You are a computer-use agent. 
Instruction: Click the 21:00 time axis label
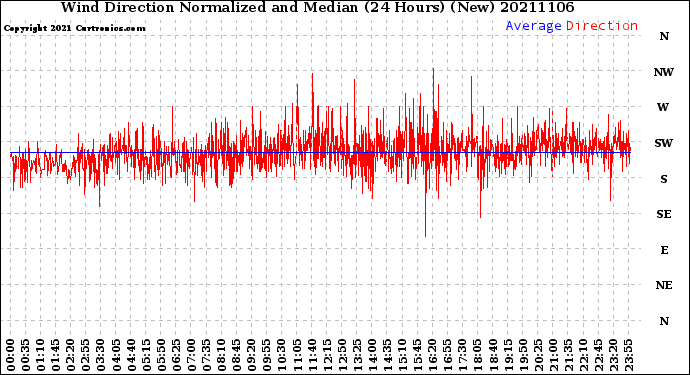coord(553,355)
